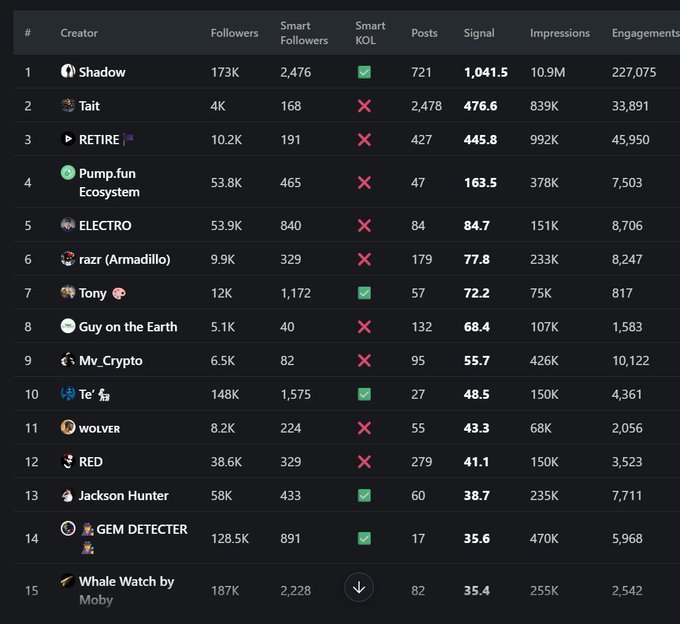Click the 10,122 engagements value
The image size is (680, 624).
(x=631, y=360)
